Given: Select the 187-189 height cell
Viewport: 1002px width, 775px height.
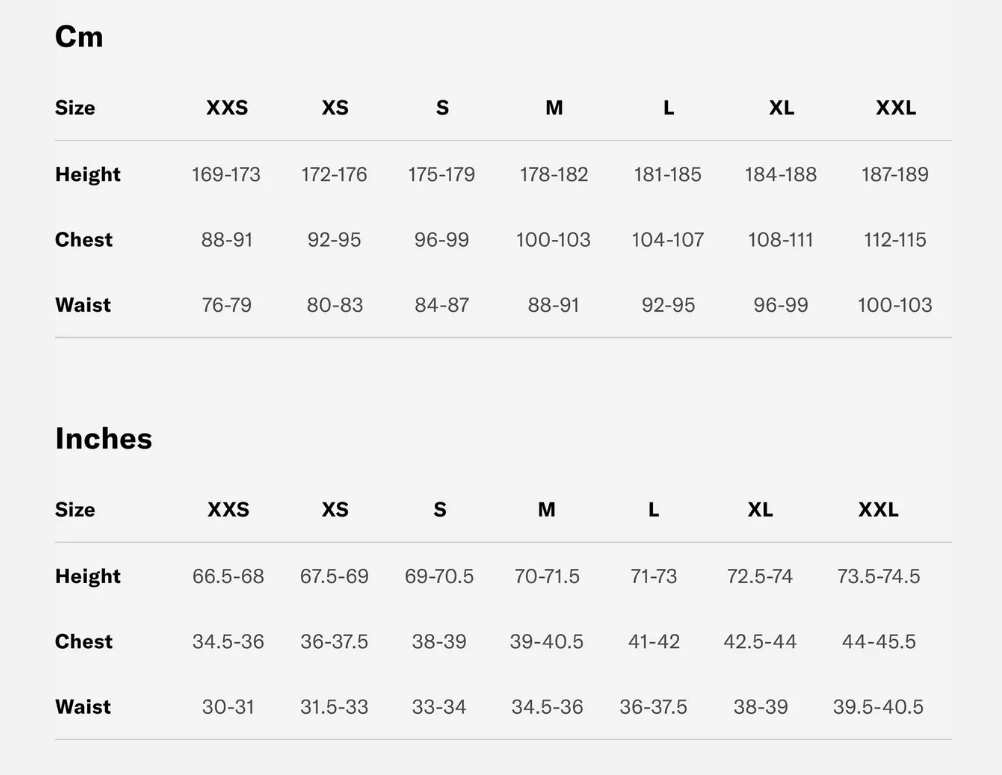Looking at the screenshot, I should click(895, 175).
